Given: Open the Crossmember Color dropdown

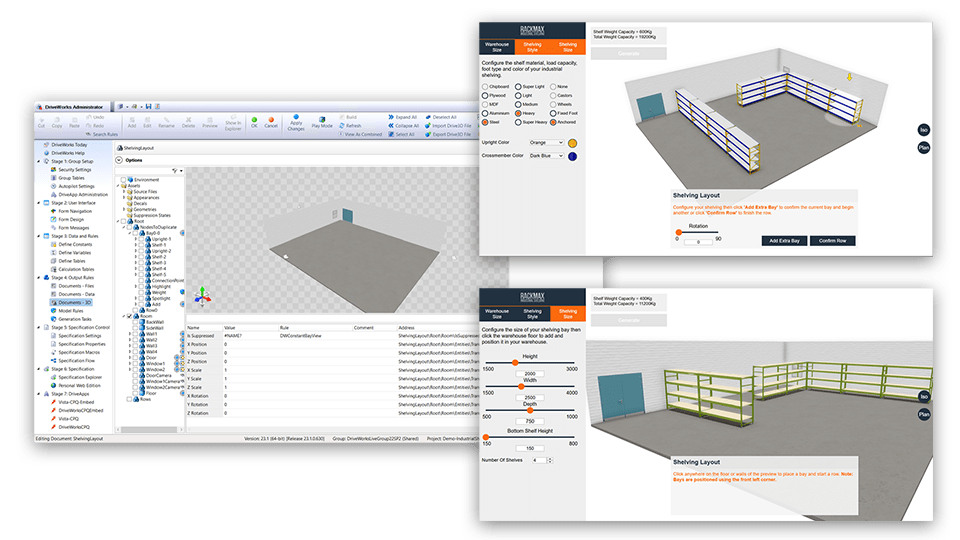Looking at the screenshot, I should 547,157.
